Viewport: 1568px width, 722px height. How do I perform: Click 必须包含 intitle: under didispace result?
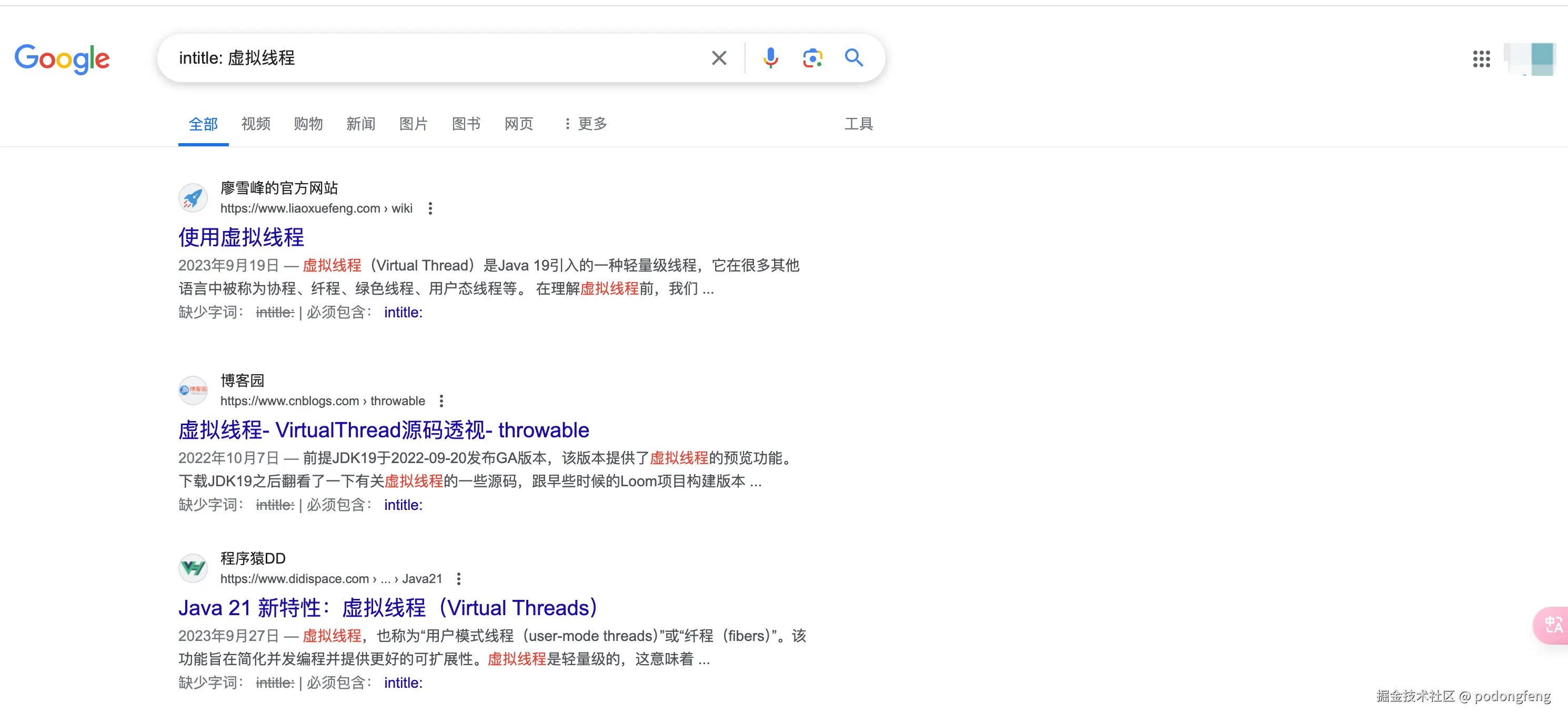click(403, 683)
